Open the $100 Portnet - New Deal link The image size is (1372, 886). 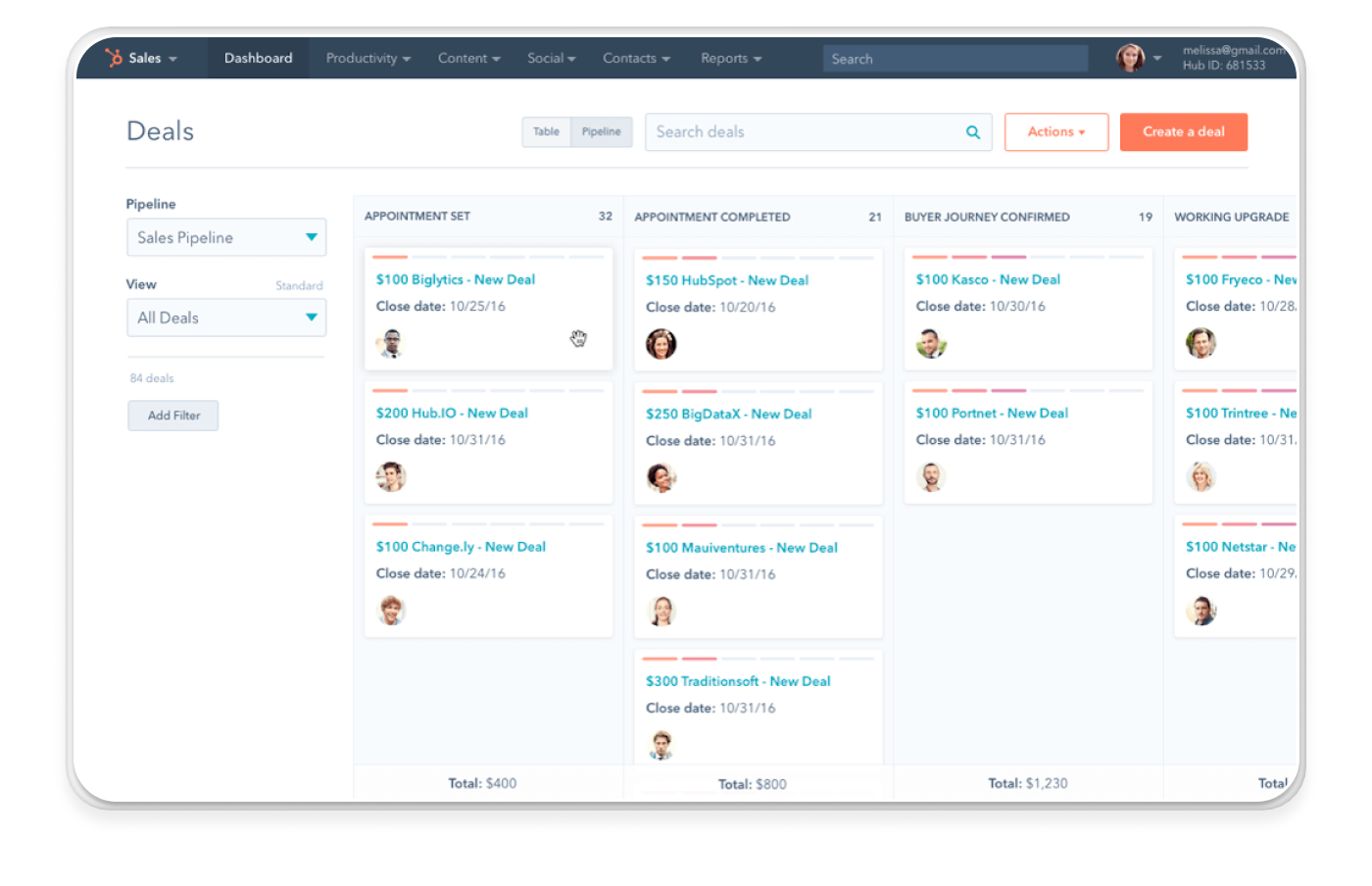click(x=992, y=413)
